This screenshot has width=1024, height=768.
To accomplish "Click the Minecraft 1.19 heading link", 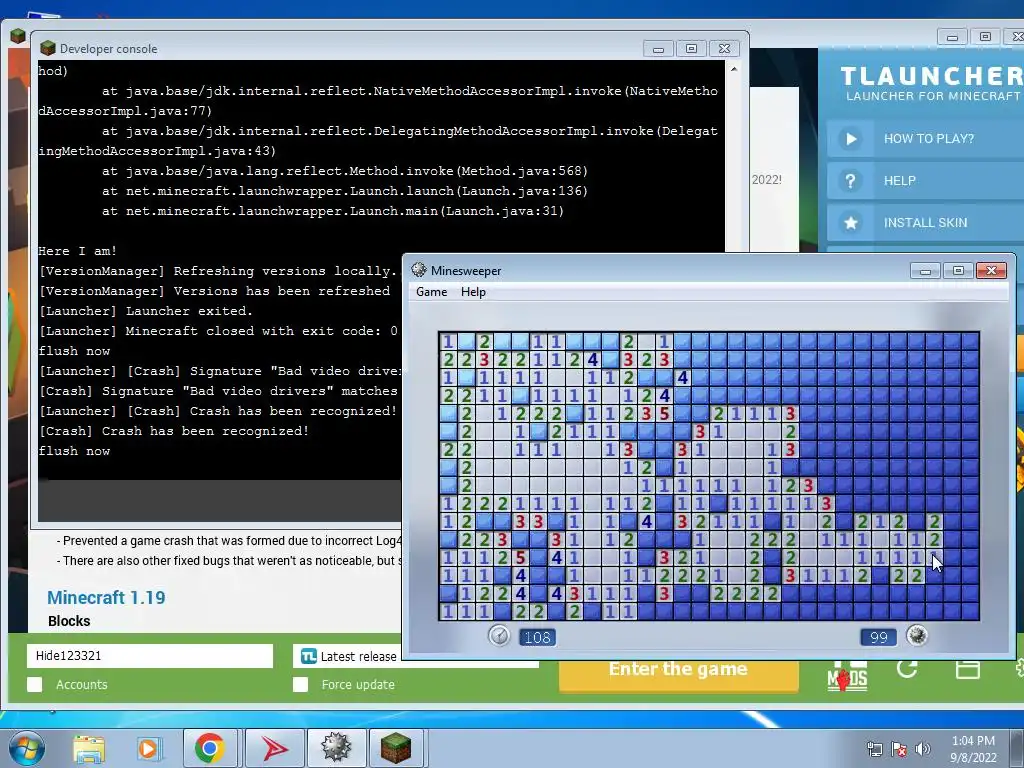I will click(106, 598).
